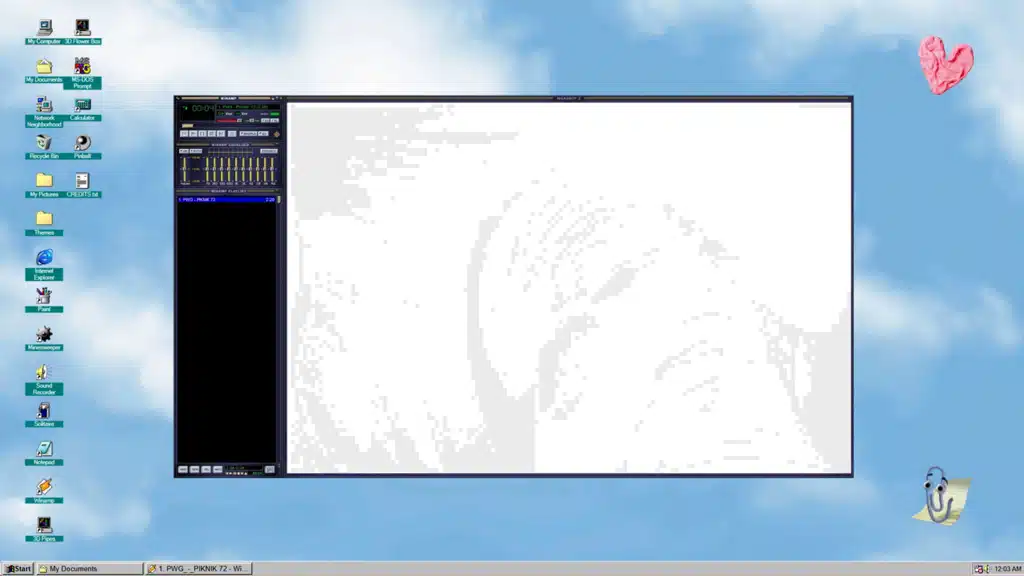Click the Internet Explorer desktop icon
The width and height of the screenshot is (1024, 576).
coord(44,258)
